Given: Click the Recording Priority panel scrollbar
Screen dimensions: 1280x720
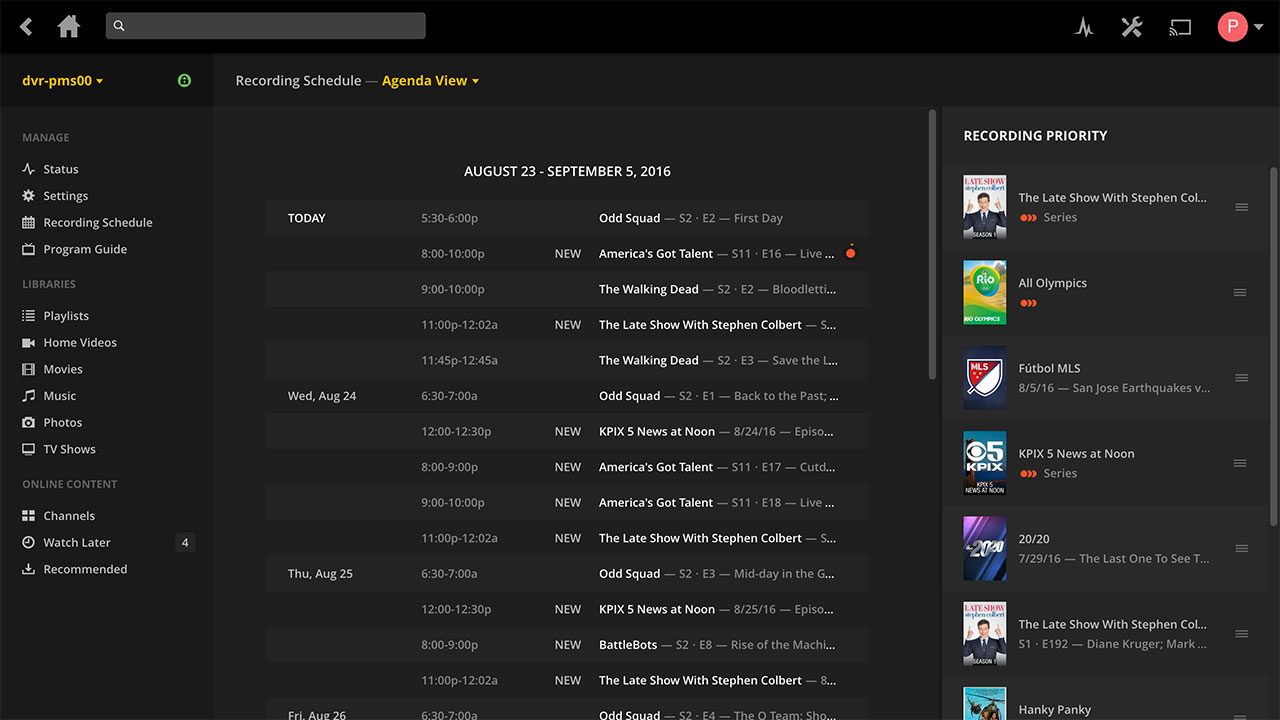Looking at the screenshot, I should pos(1273,345).
